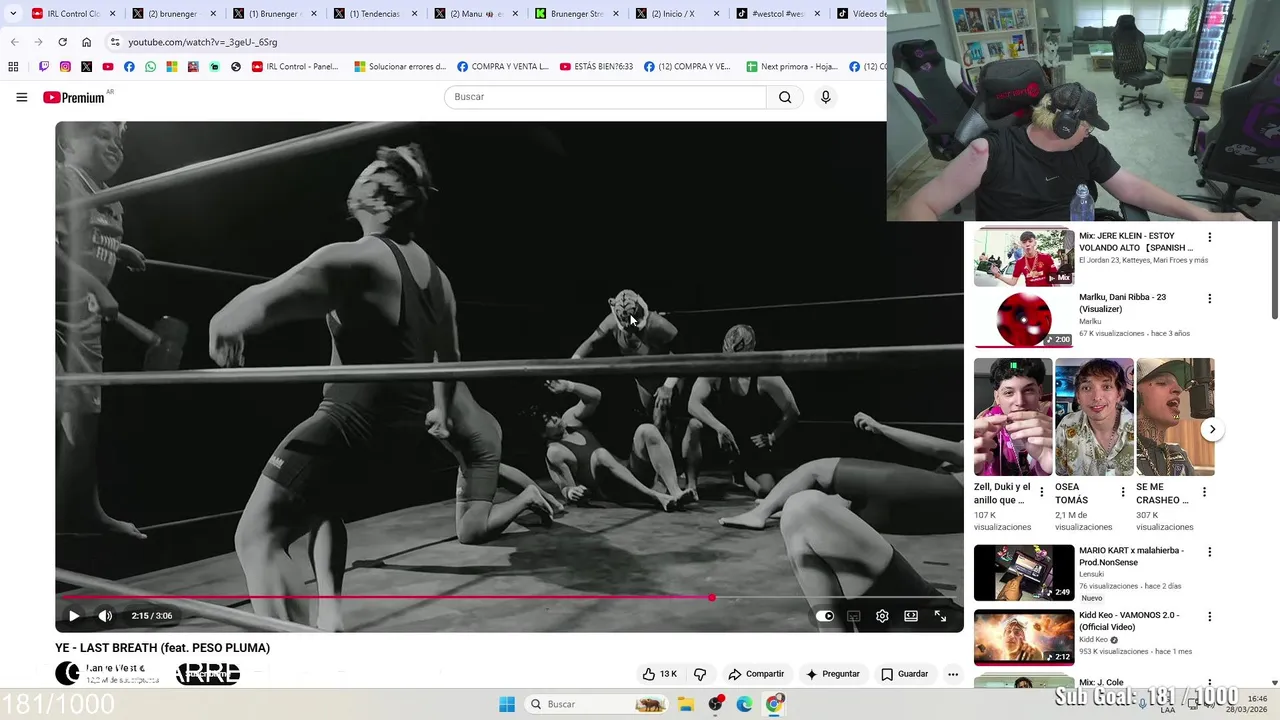1280x720 pixels.
Task: Open WhatsApp bookmark icon
Action: coord(150,67)
